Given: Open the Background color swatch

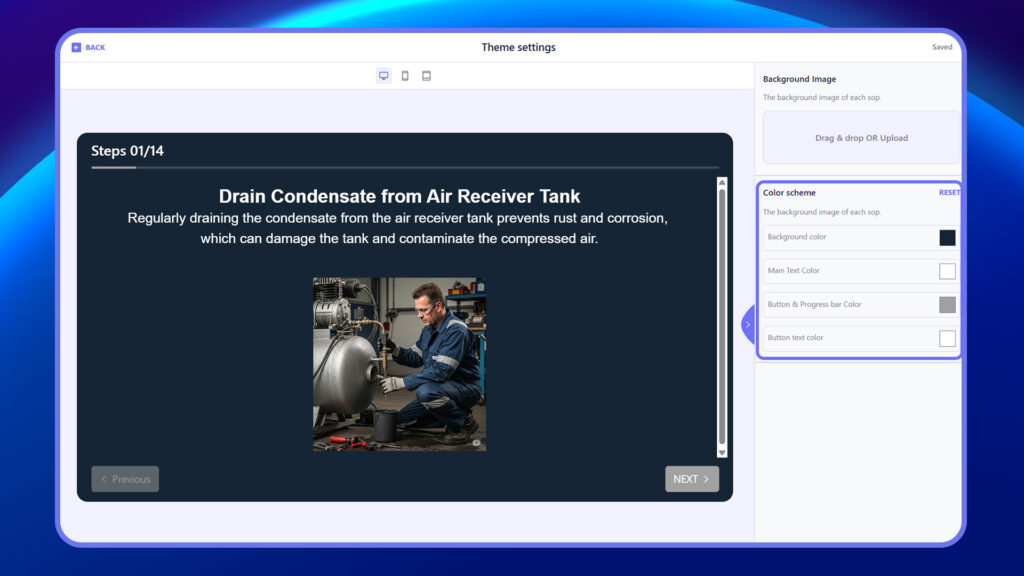Looking at the screenshot, I should tap(947, 238).
